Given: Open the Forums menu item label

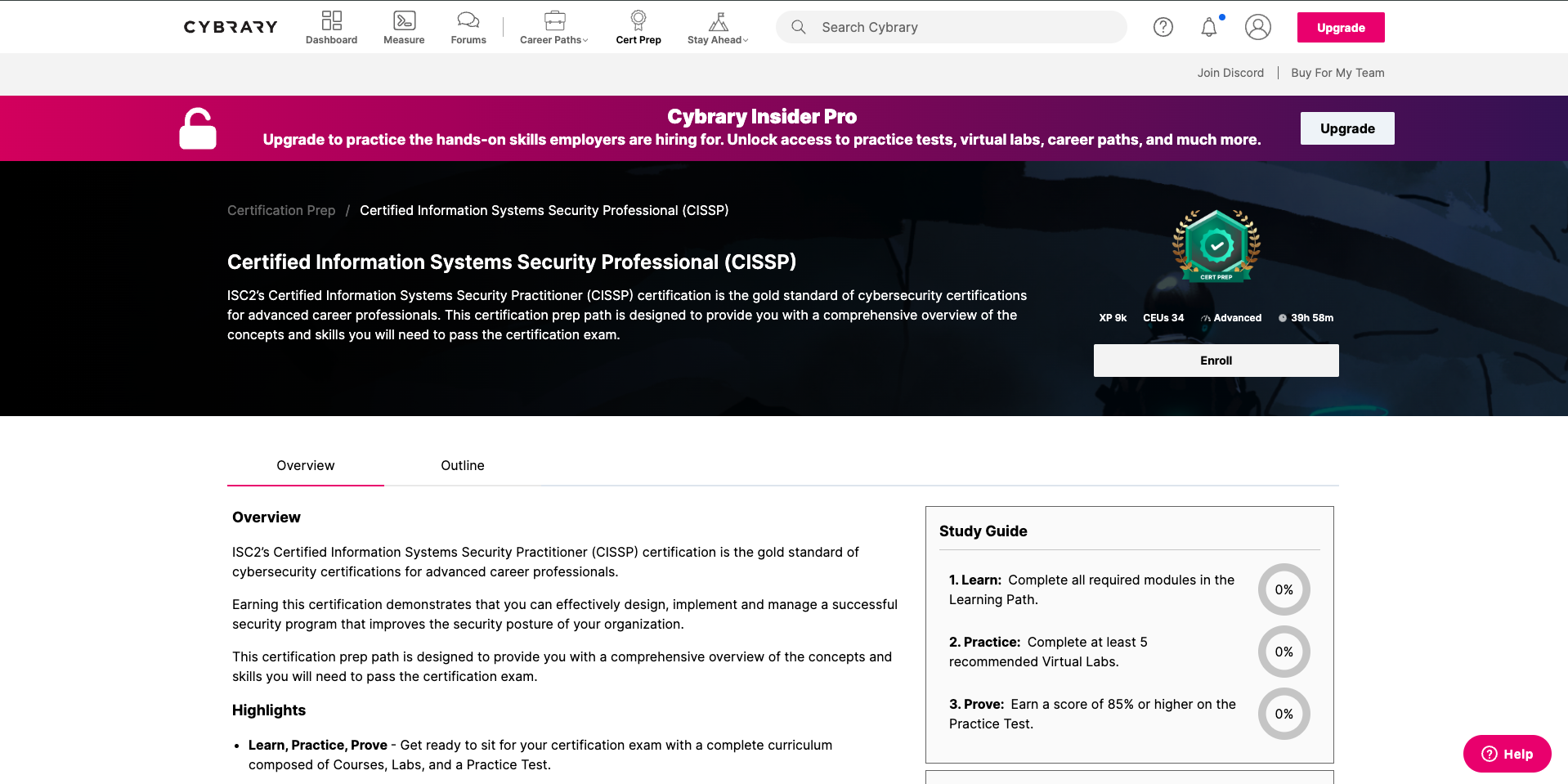Looking at the screenshot, I should click(x=468, y=40).
